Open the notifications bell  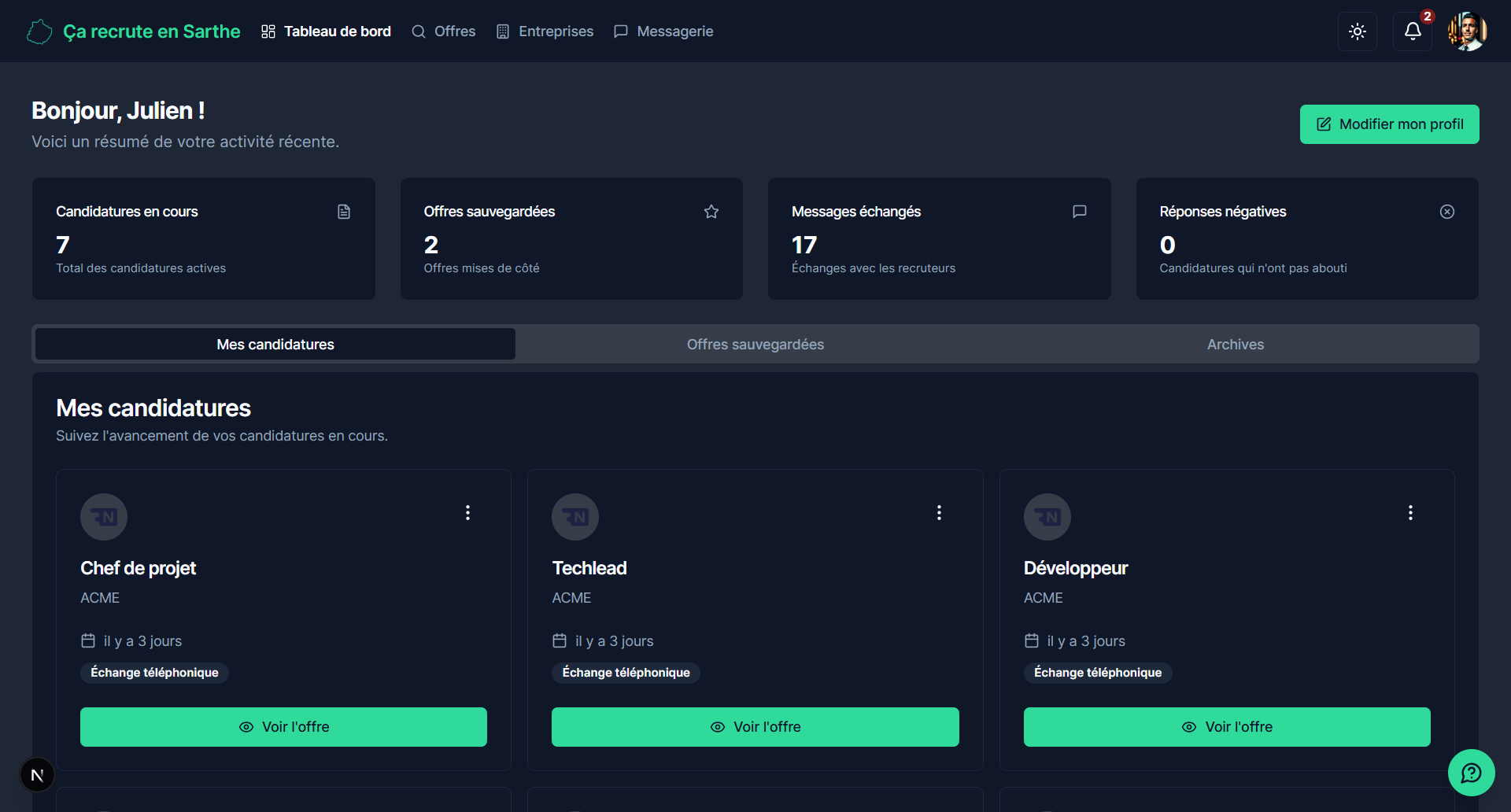[1413, 31]
